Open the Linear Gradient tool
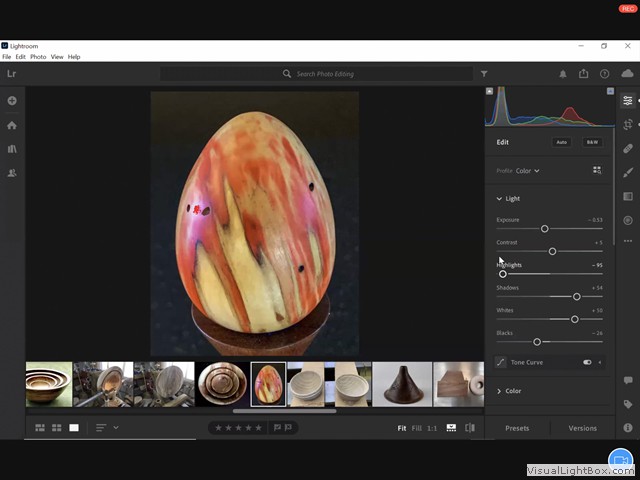Screen dimensions: 640x480 pyautogui.click(x=627, y=196)
